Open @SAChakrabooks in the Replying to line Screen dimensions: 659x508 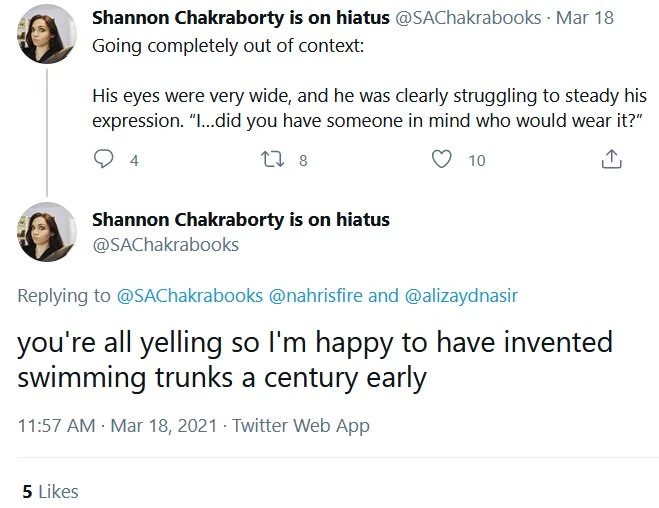click(x=190, y=296)
